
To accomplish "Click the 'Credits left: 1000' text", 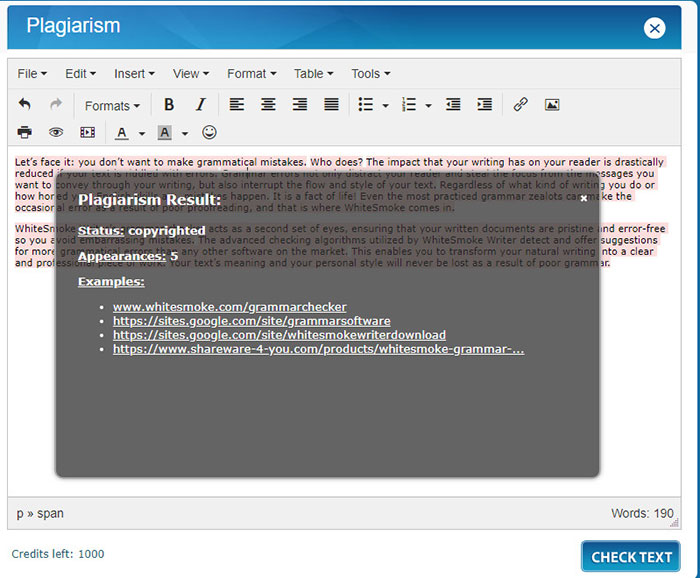I will (58, 554).
